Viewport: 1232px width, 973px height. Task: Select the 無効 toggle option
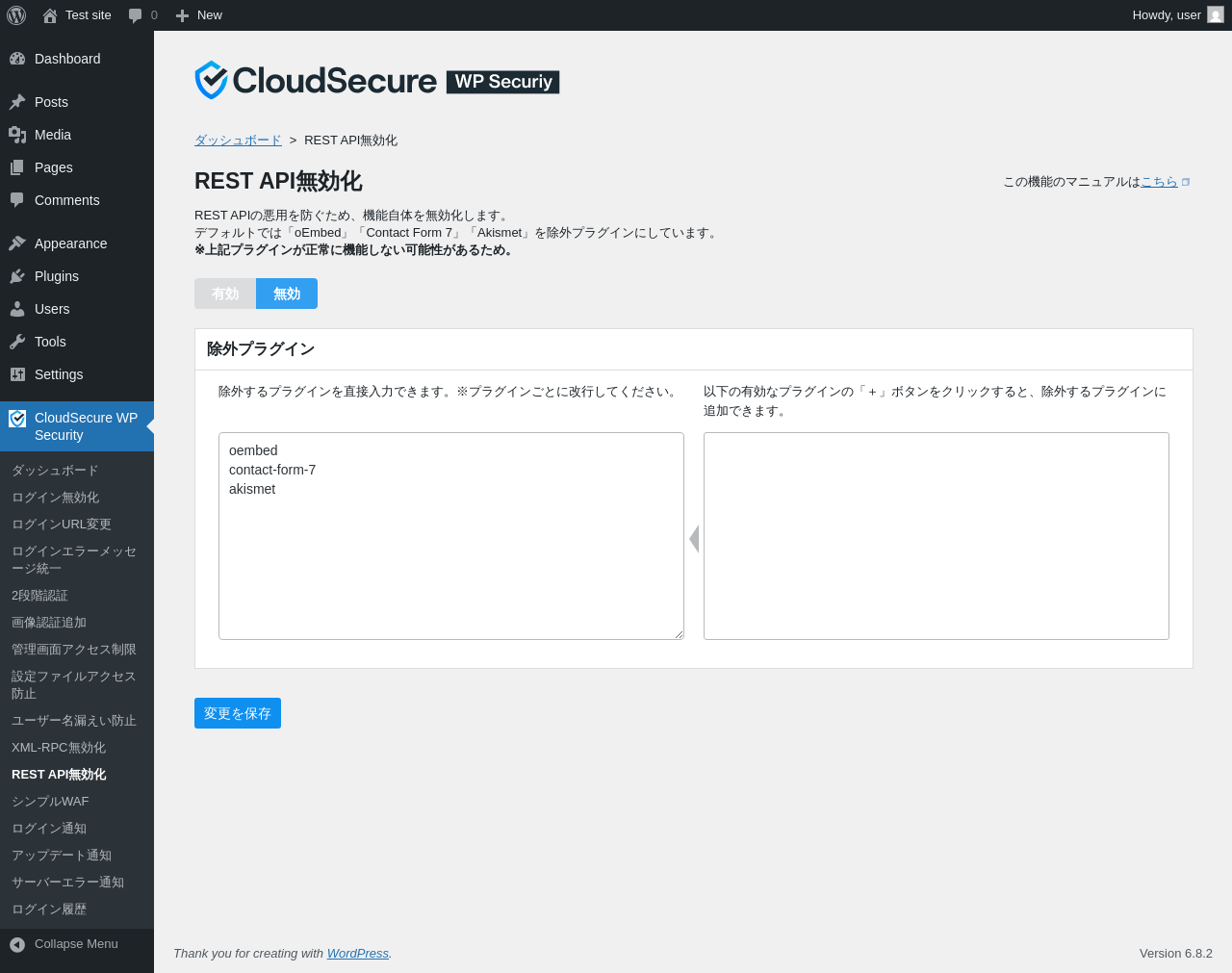click(287, 294)
